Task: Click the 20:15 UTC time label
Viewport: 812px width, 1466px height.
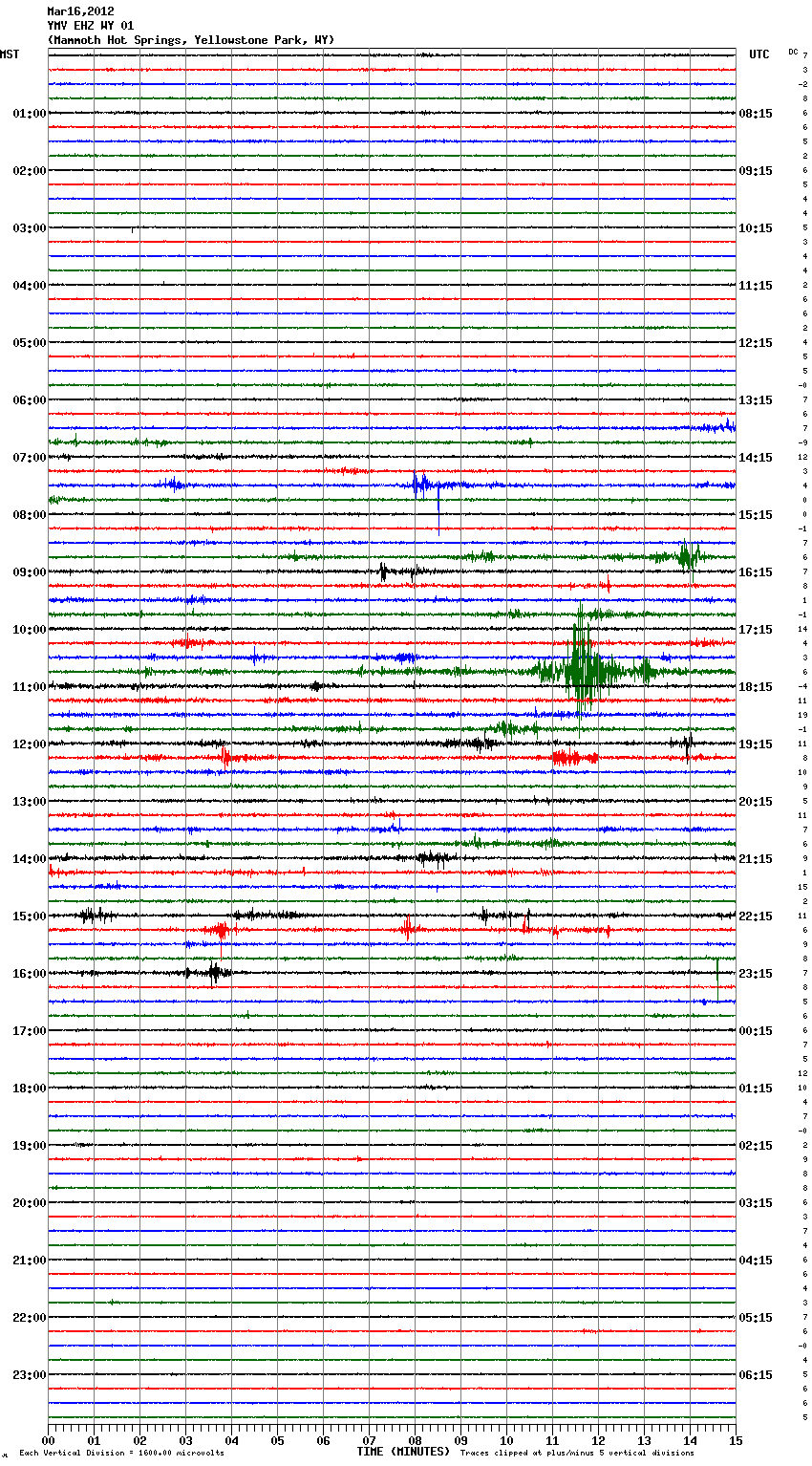Action: [x=756, y=802]
